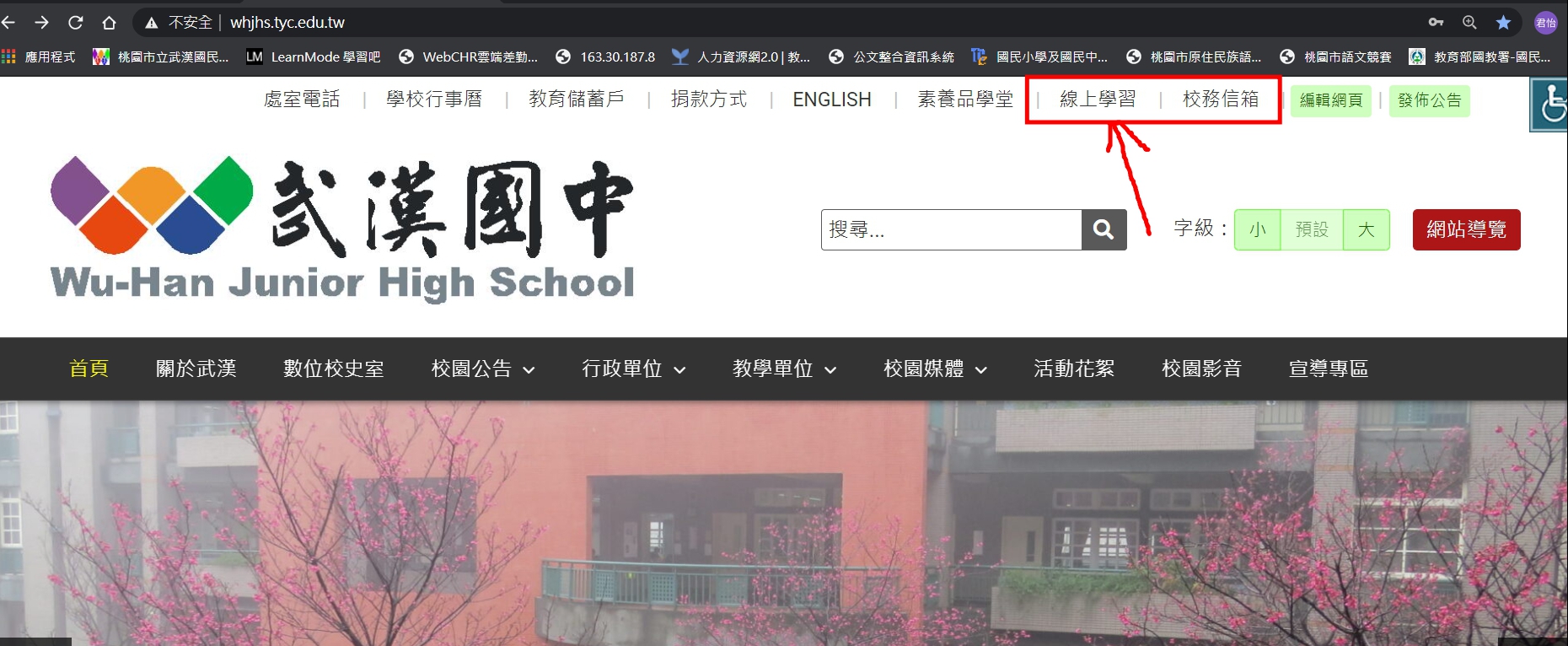The height and width of the screenshot is (646, 1568).
Task: Reload the page with refresh icon
Action: 75,23
